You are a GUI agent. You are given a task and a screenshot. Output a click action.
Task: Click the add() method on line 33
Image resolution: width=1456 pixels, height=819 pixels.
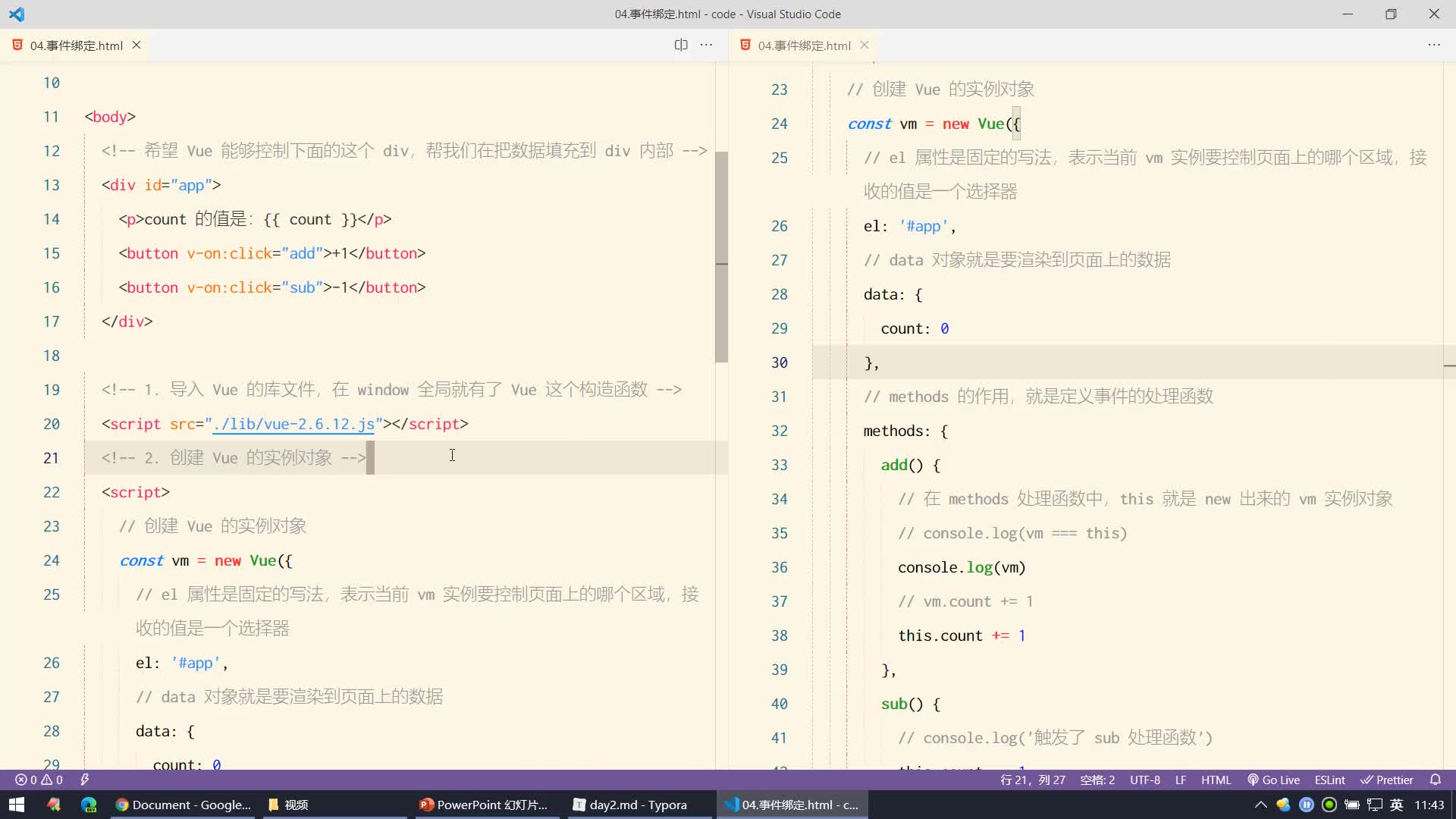coord(910,465)
